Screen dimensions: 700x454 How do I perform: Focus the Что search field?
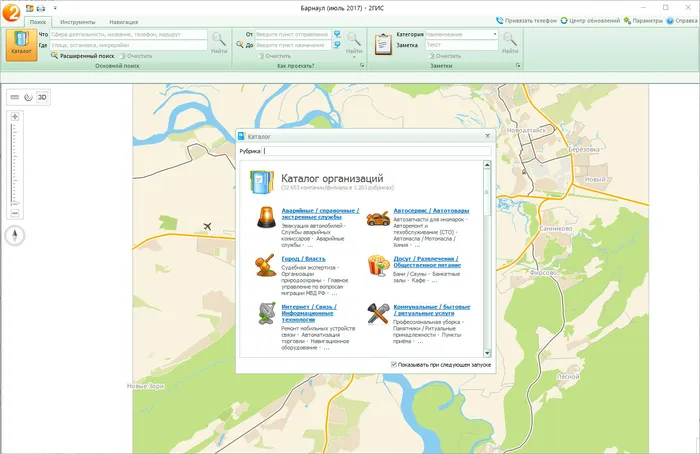coord(129,34)
